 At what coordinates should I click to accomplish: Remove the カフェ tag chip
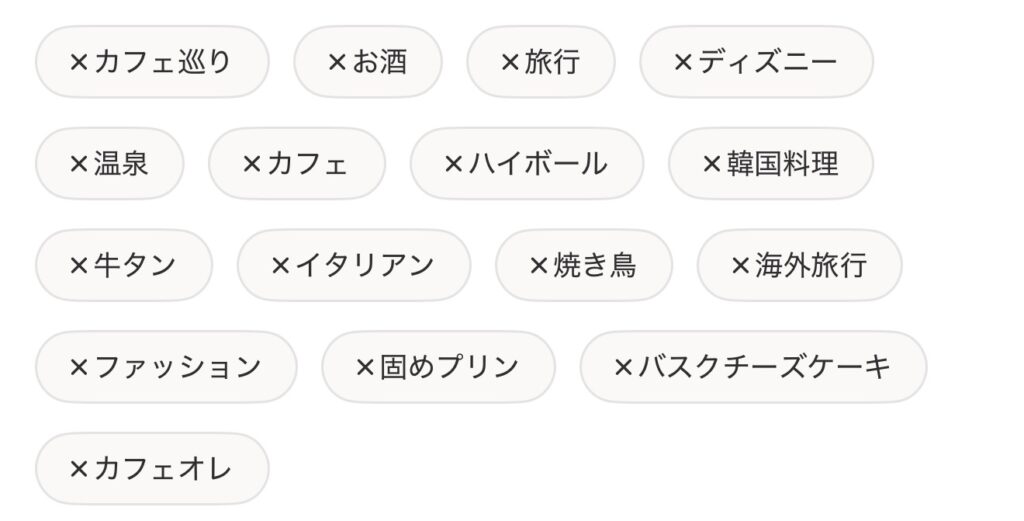click(x=252, y=164)
